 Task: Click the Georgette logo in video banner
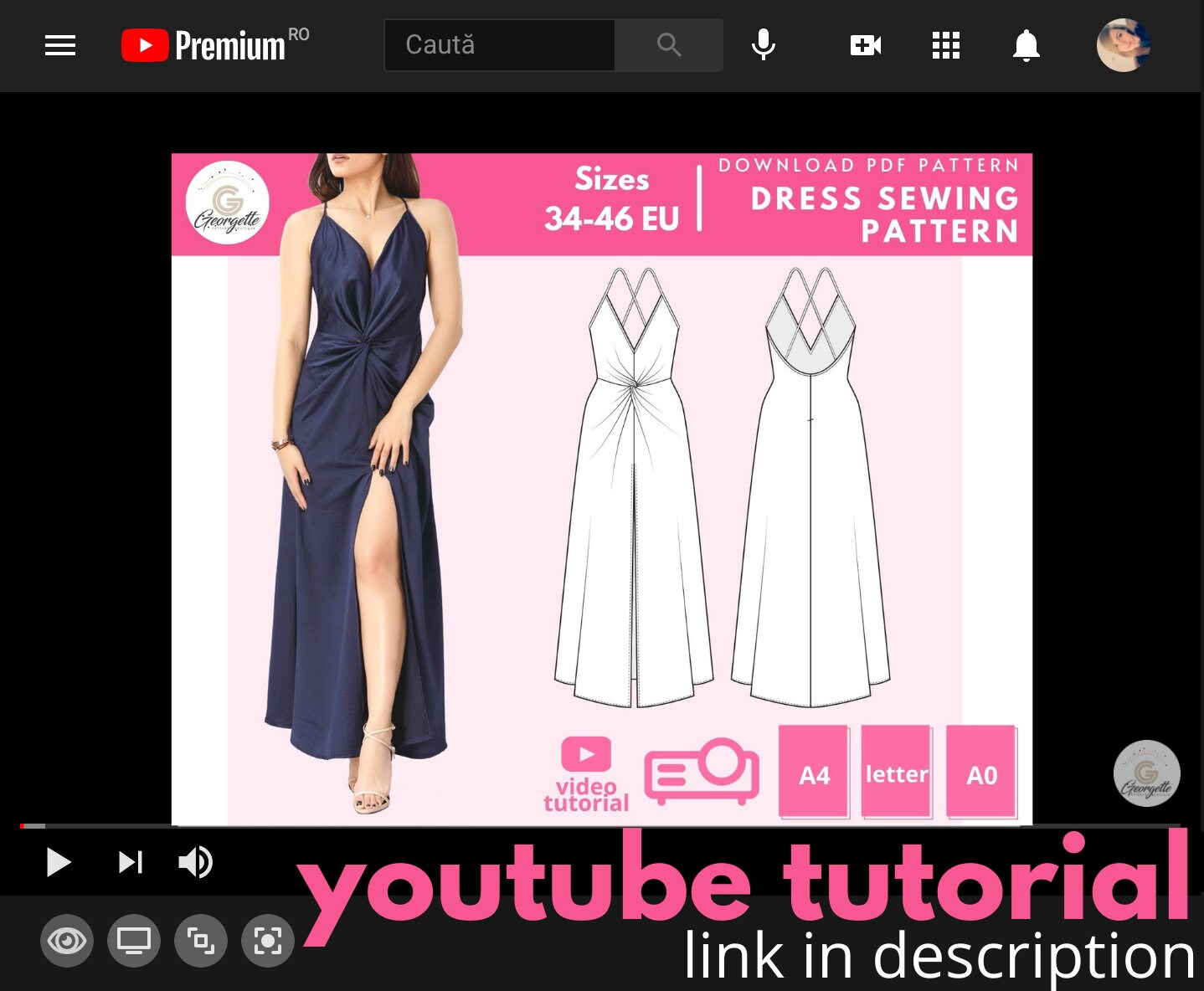pyautogui.click(x=228, y=203)
